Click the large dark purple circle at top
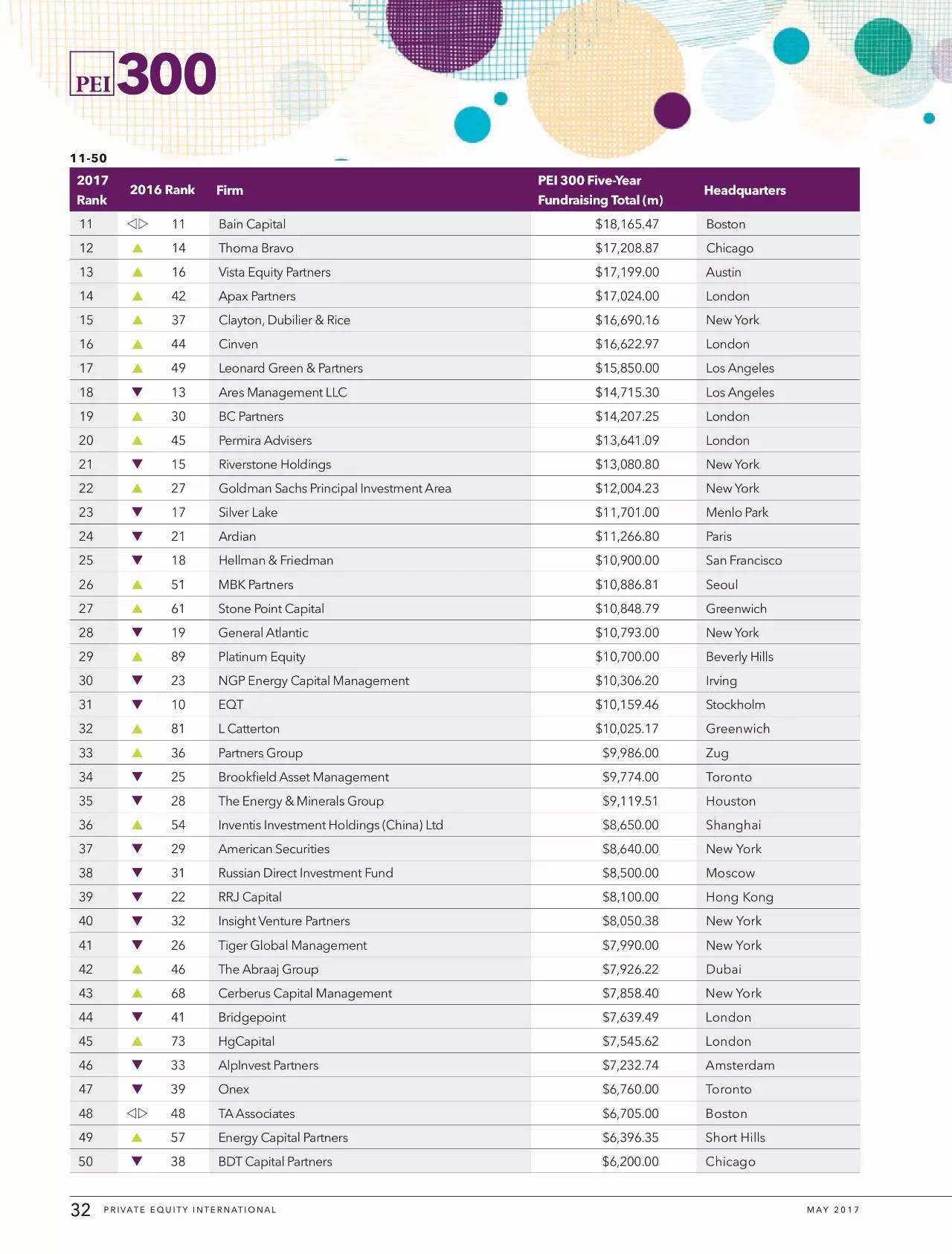The image size is (952, 1254). tap(445, 30)
